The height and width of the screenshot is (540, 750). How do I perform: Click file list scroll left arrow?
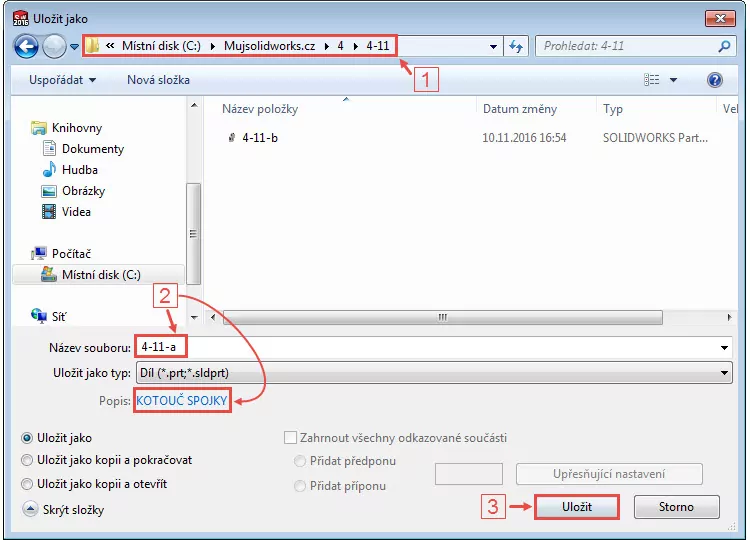(x=213, y=317)
